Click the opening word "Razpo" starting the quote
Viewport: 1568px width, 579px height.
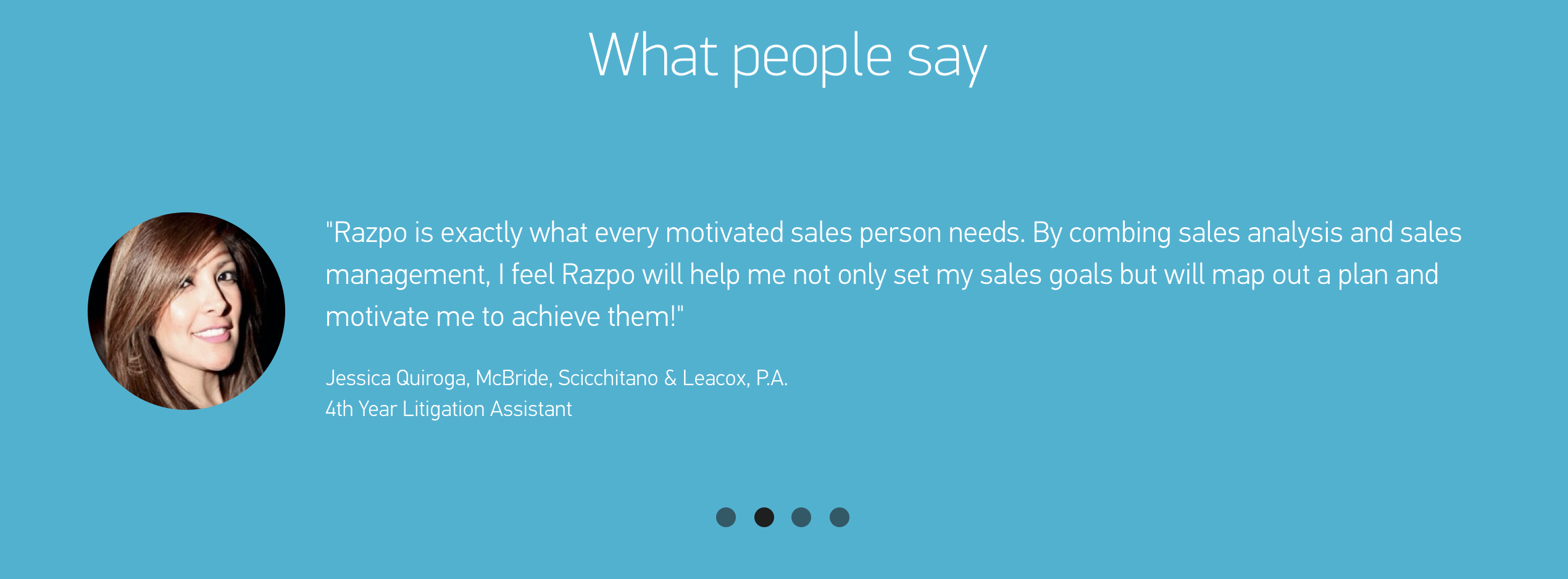[x=370, y=233]
